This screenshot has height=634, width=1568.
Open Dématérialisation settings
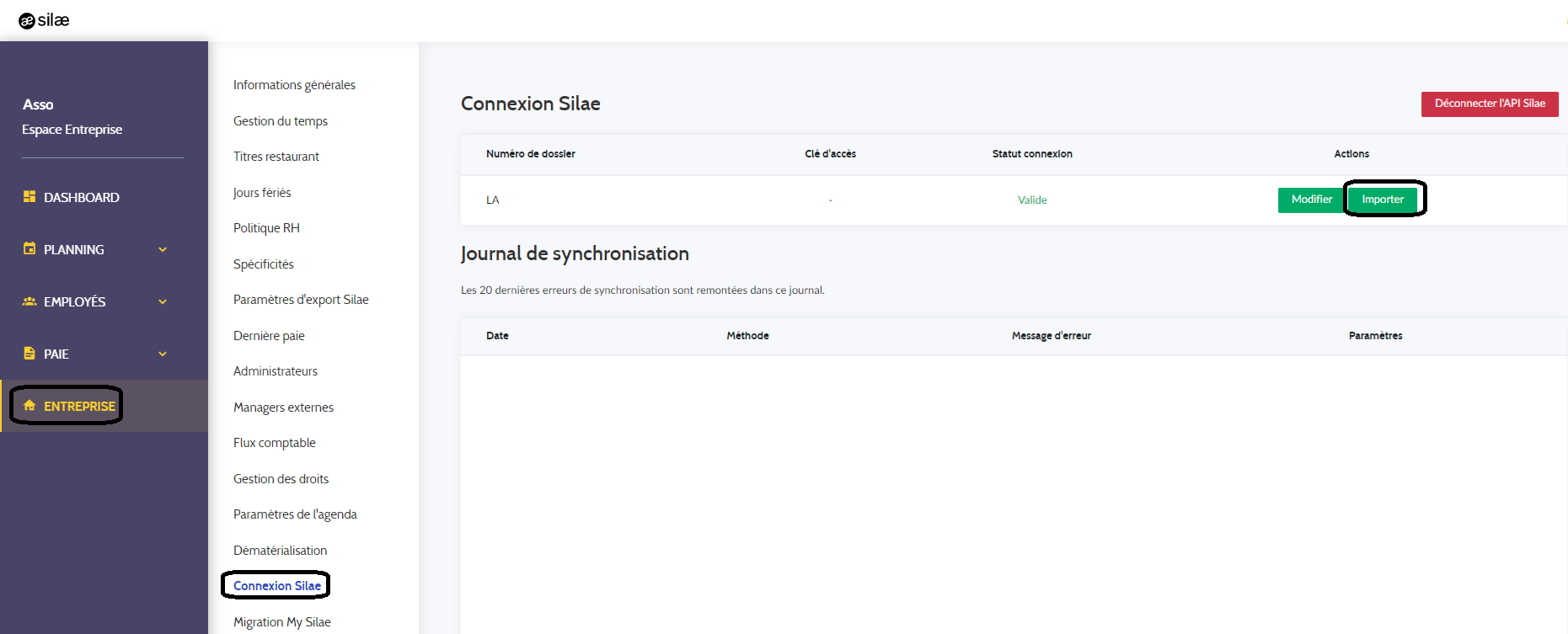pyautogui.click(x=280, y=551)
